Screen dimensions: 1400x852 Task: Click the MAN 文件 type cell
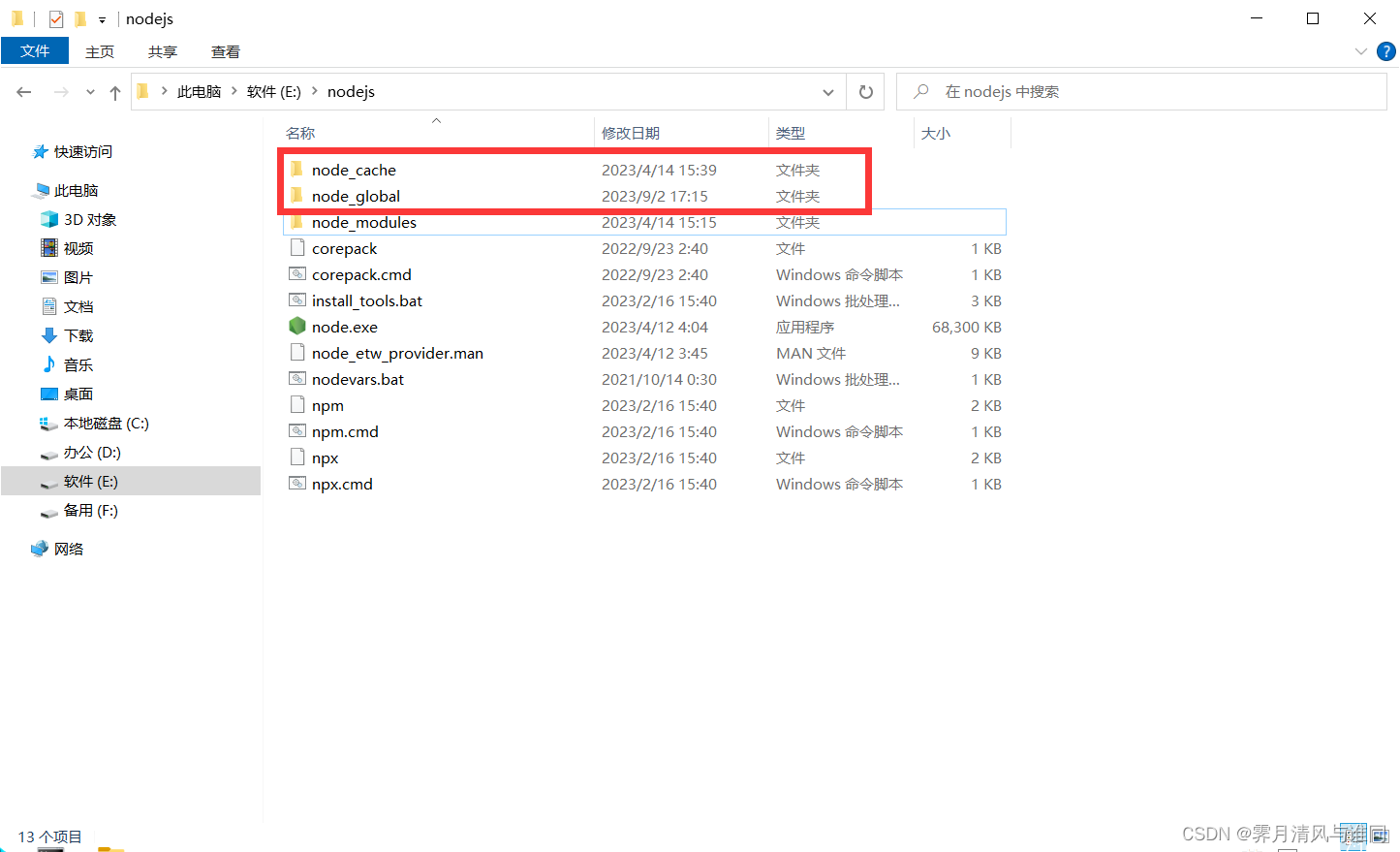pos(811,353)
